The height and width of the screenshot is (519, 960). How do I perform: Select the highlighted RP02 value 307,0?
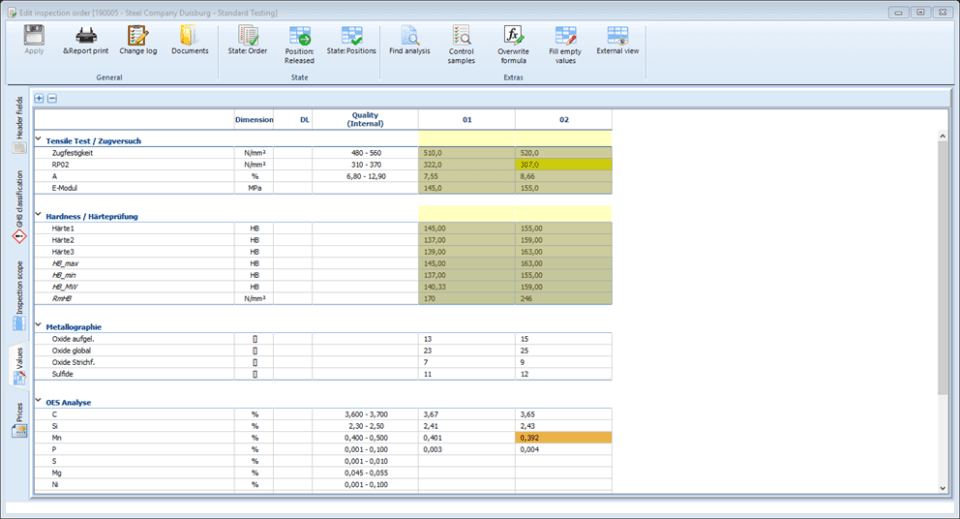tap(563, 165)
